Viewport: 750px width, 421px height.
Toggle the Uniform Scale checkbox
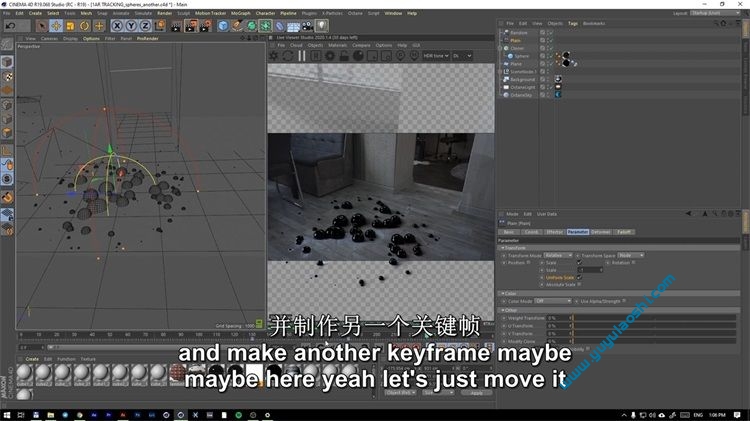tap(580, 277)
